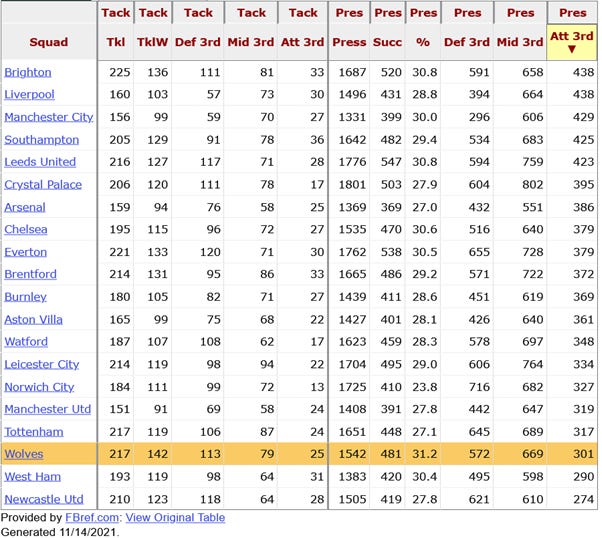Open the Brentford squad link
This screenshot has height=538, width=602.
pyautogui.click(x=30, y=274)
